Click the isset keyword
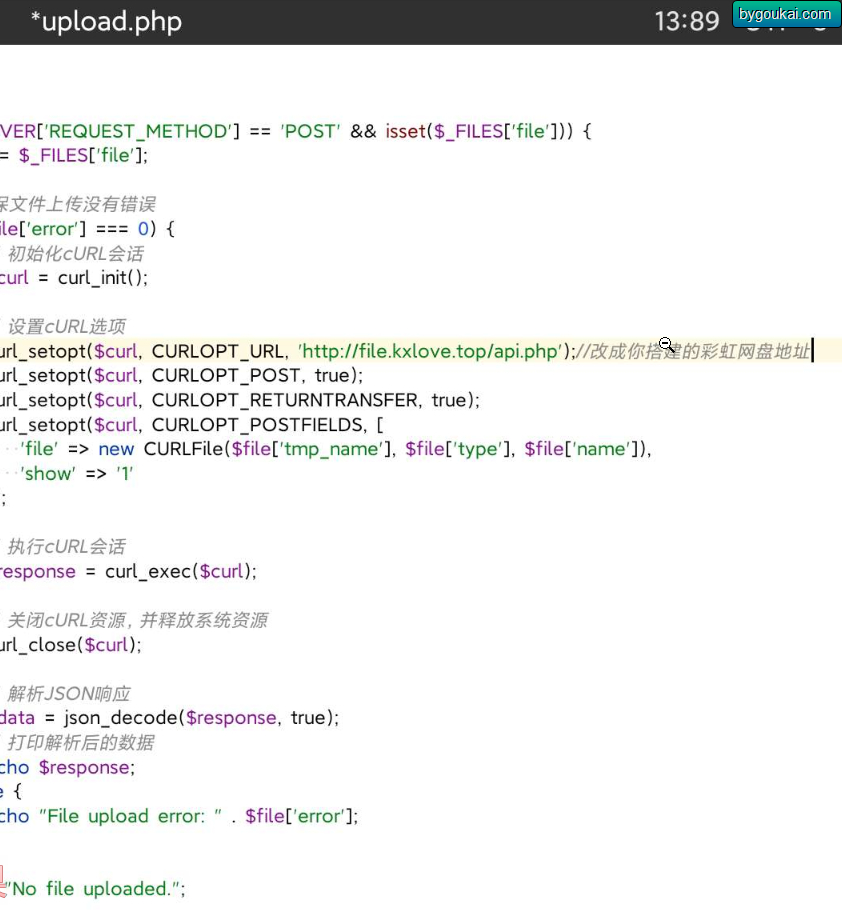 (x=406, y=131)
